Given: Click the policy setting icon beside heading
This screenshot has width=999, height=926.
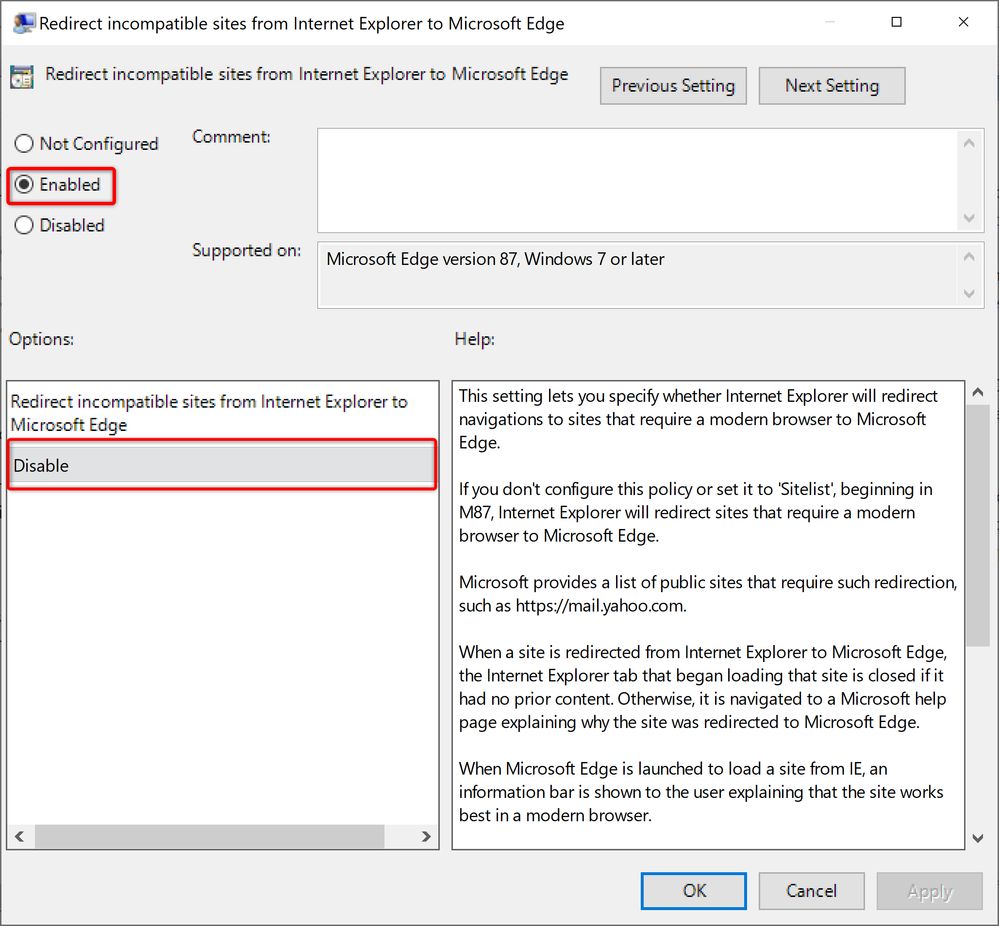Looking at the screenshot, I should 22,77.
